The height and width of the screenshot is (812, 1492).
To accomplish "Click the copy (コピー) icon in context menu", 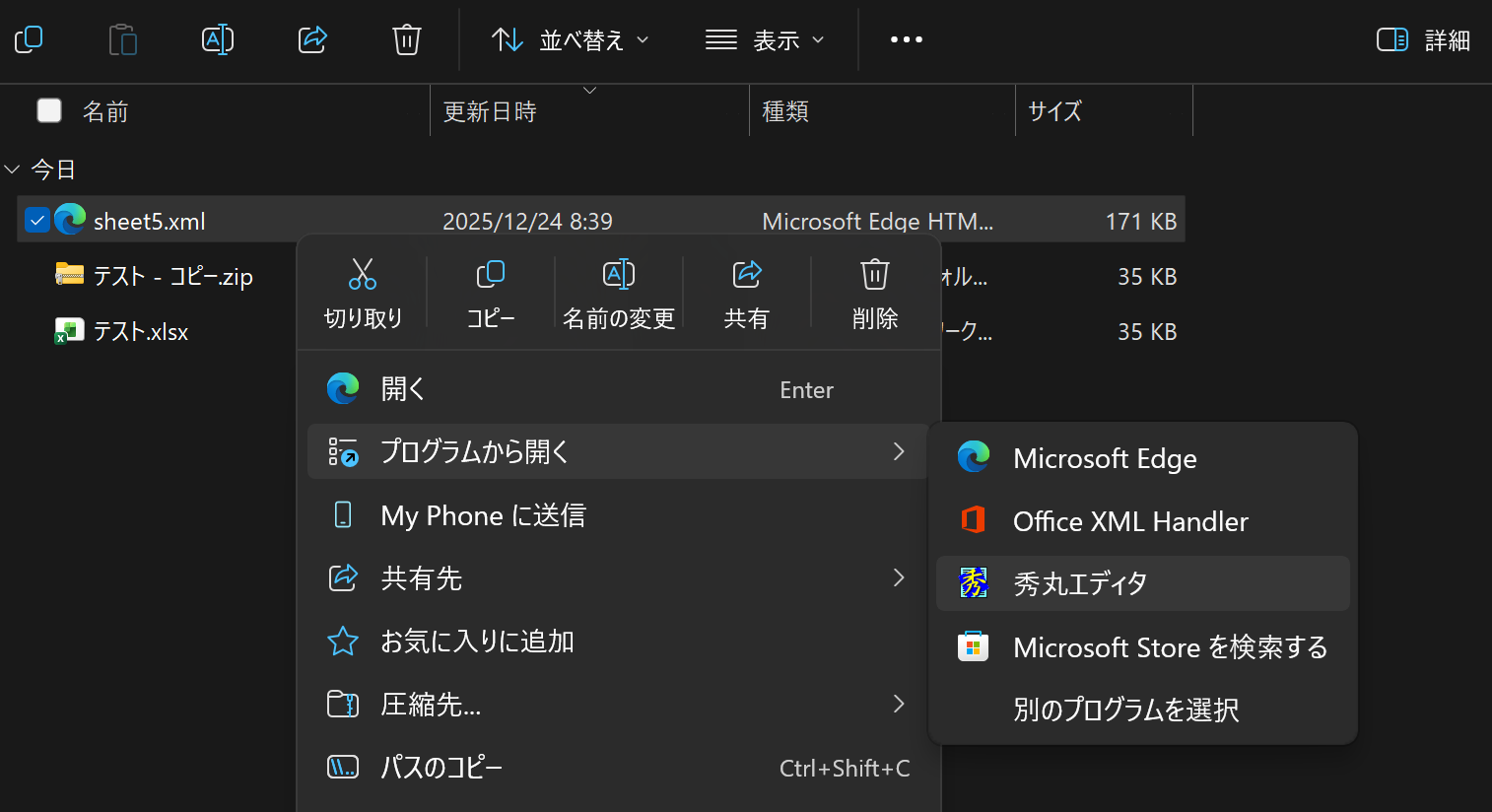I will pyautogui.click(x=491, y=275).
